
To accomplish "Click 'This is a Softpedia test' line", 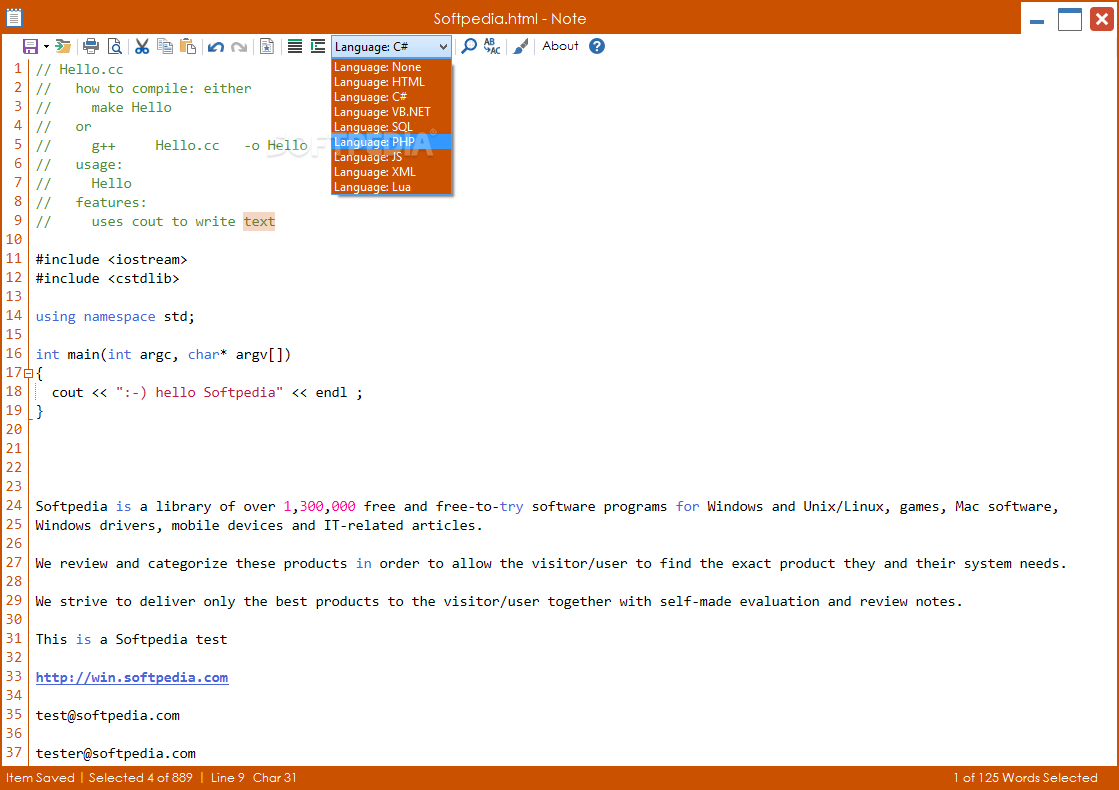I will (x=131, y=639).
